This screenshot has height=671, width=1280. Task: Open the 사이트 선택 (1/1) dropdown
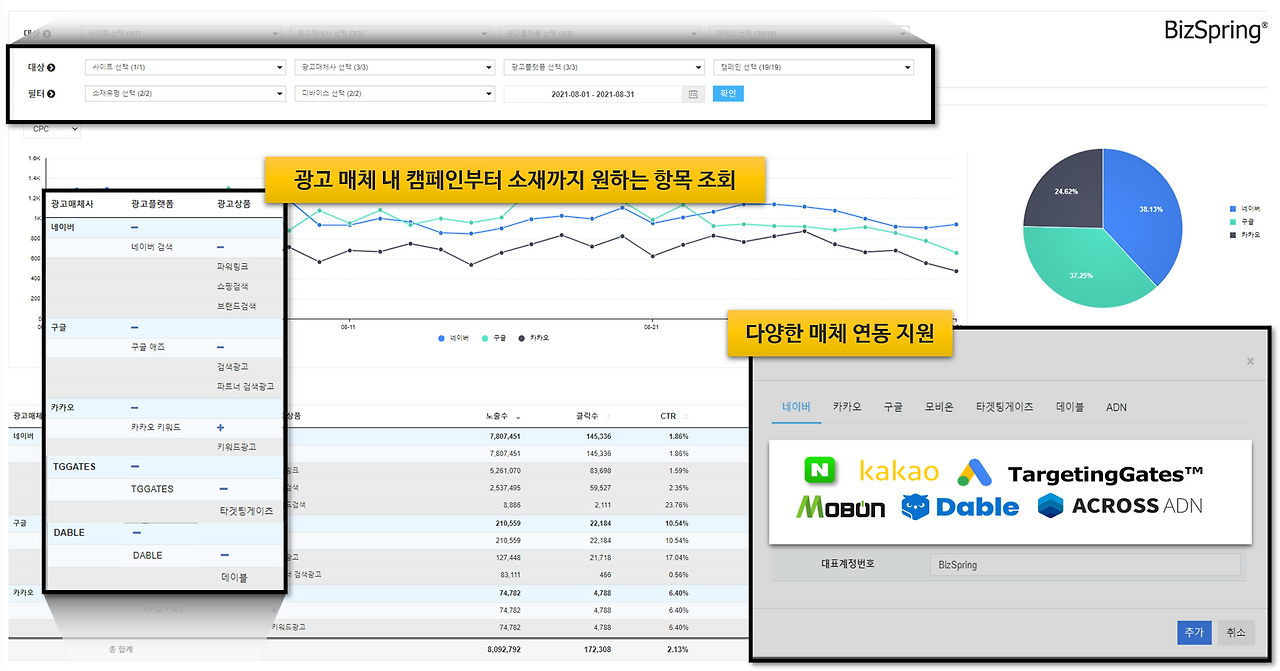tap(186, 68)
